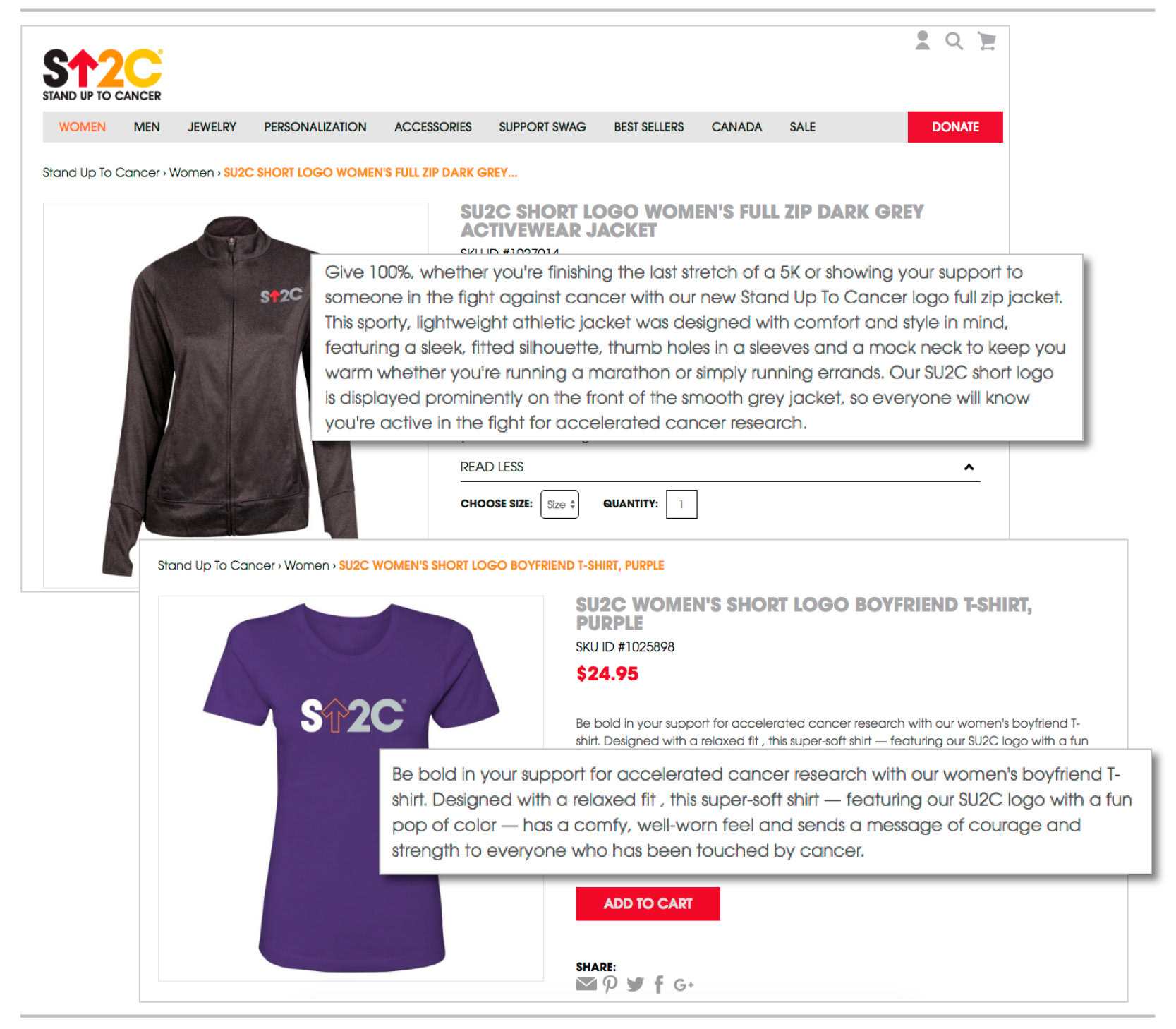Go to Best Sellers section
Image resolution: width=1176 pixels, height=1029 pixels.
click(x=648, y=127)
